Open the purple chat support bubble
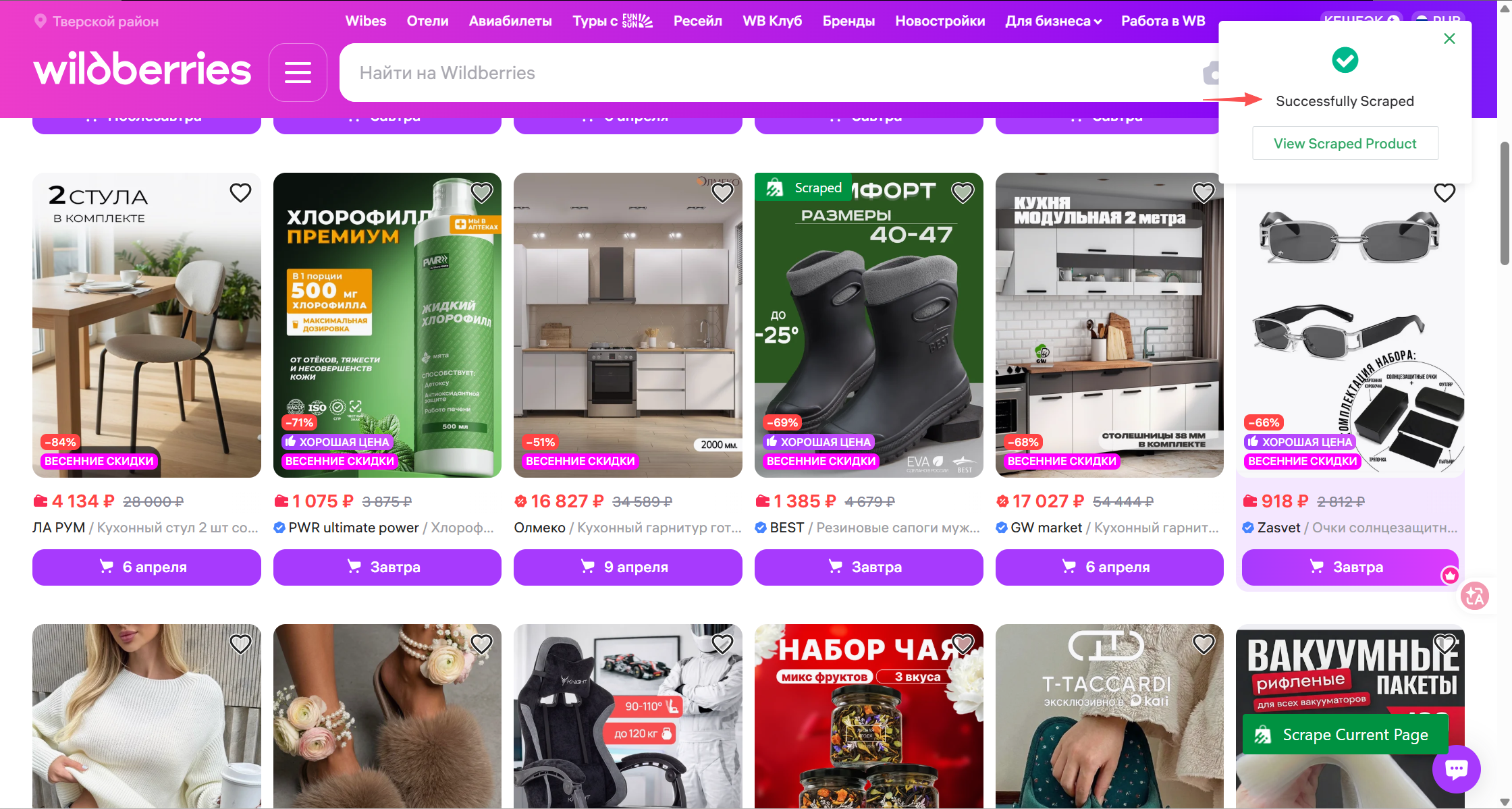Image resolution: width=1512 pixels, height=809 pixels. (1456, 769)
